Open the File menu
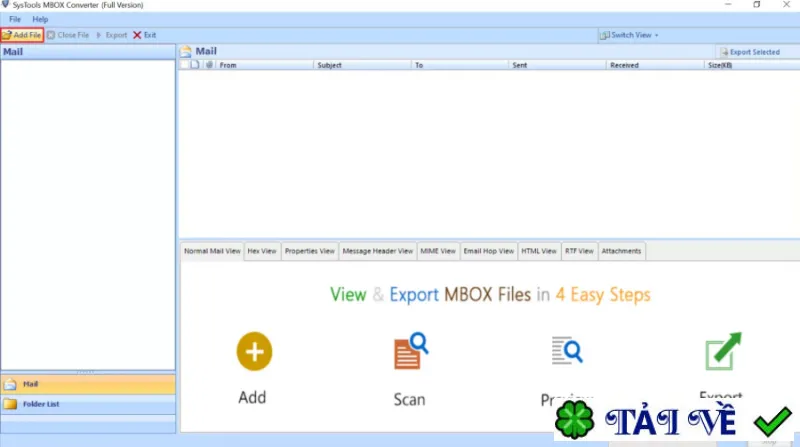Viewport: 800px width, 447px height. tap(15, 19)
